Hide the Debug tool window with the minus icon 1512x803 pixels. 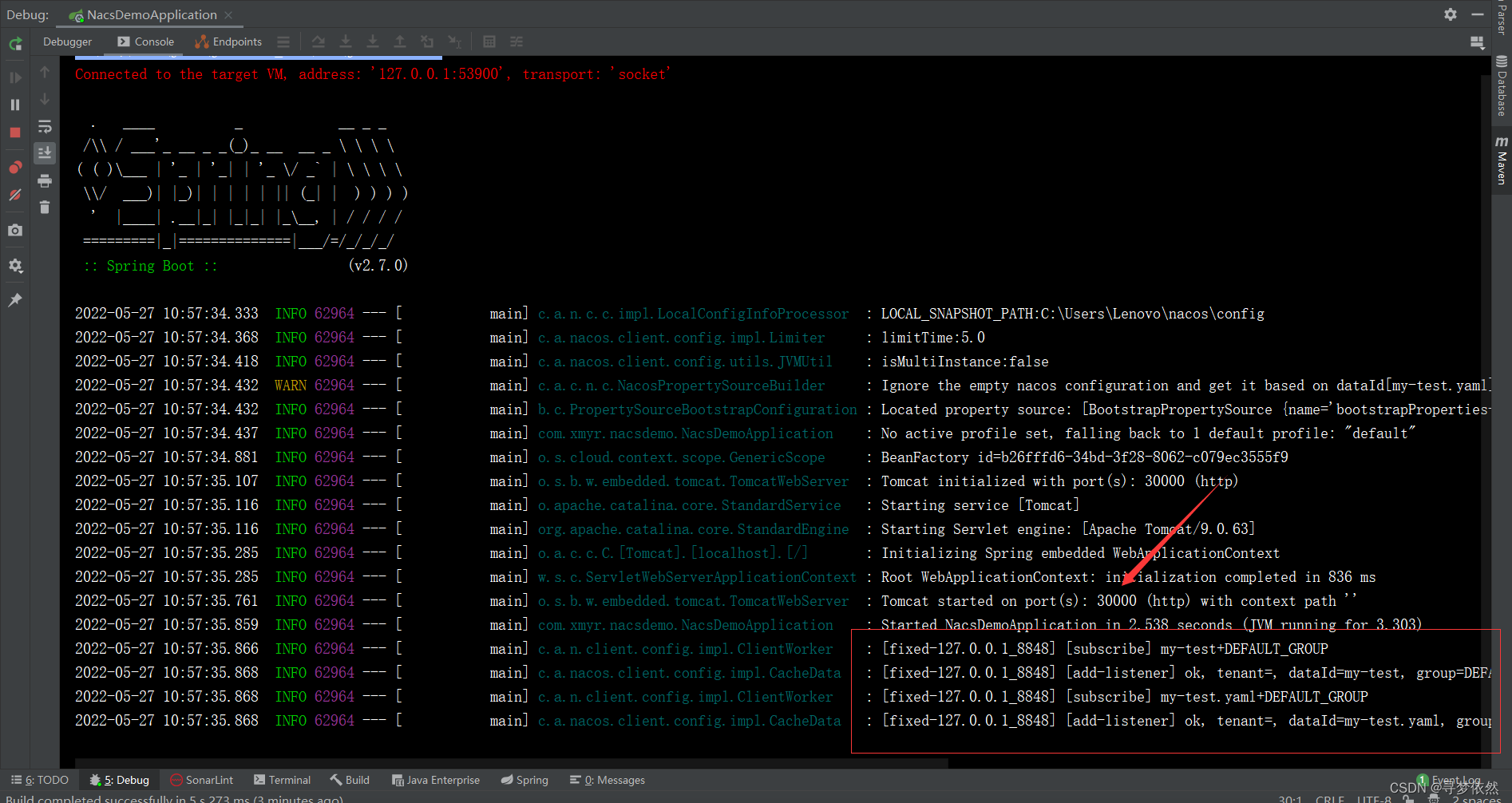(1478, 14)
